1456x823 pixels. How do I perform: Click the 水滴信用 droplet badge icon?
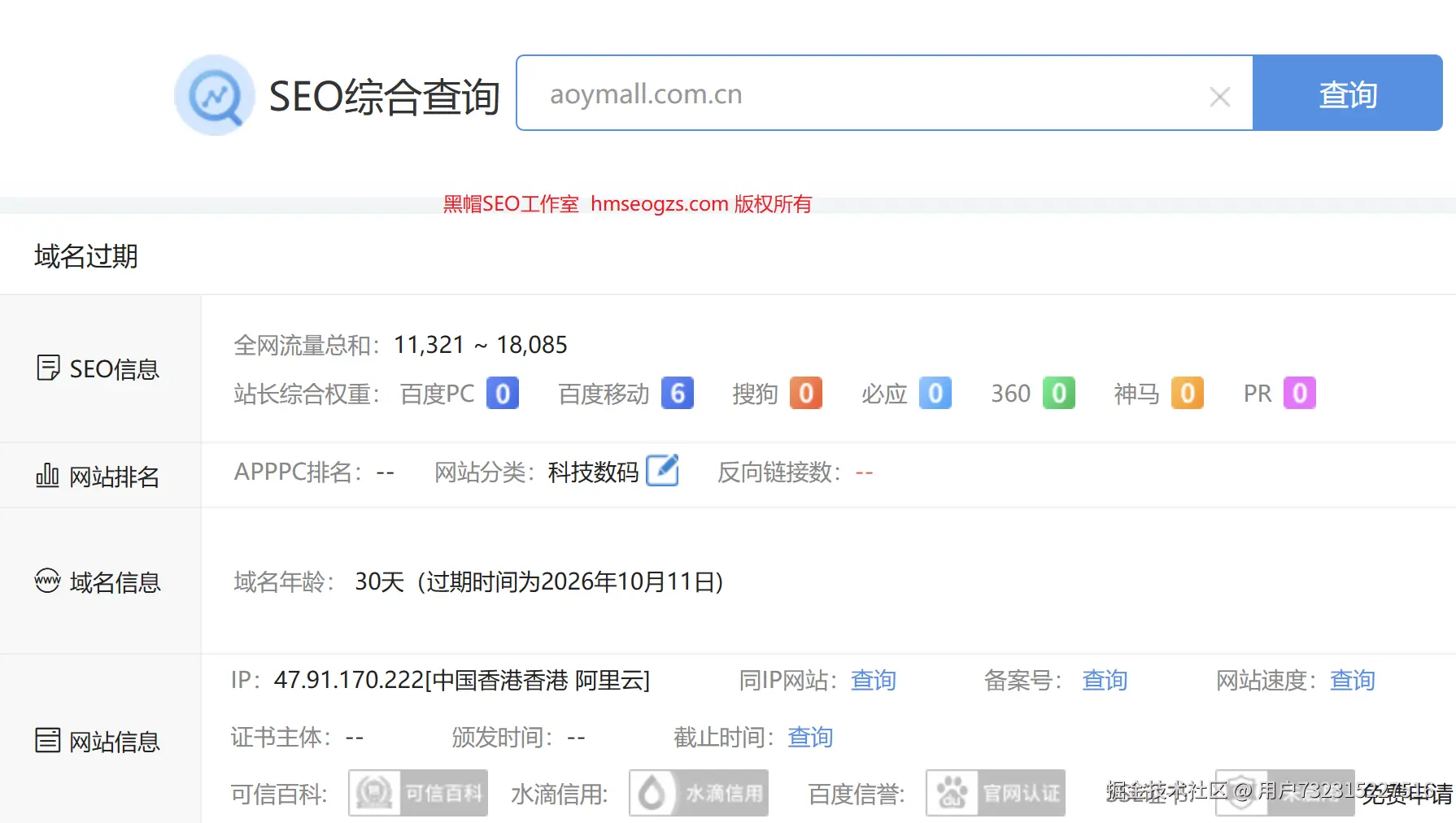[698, 793]
